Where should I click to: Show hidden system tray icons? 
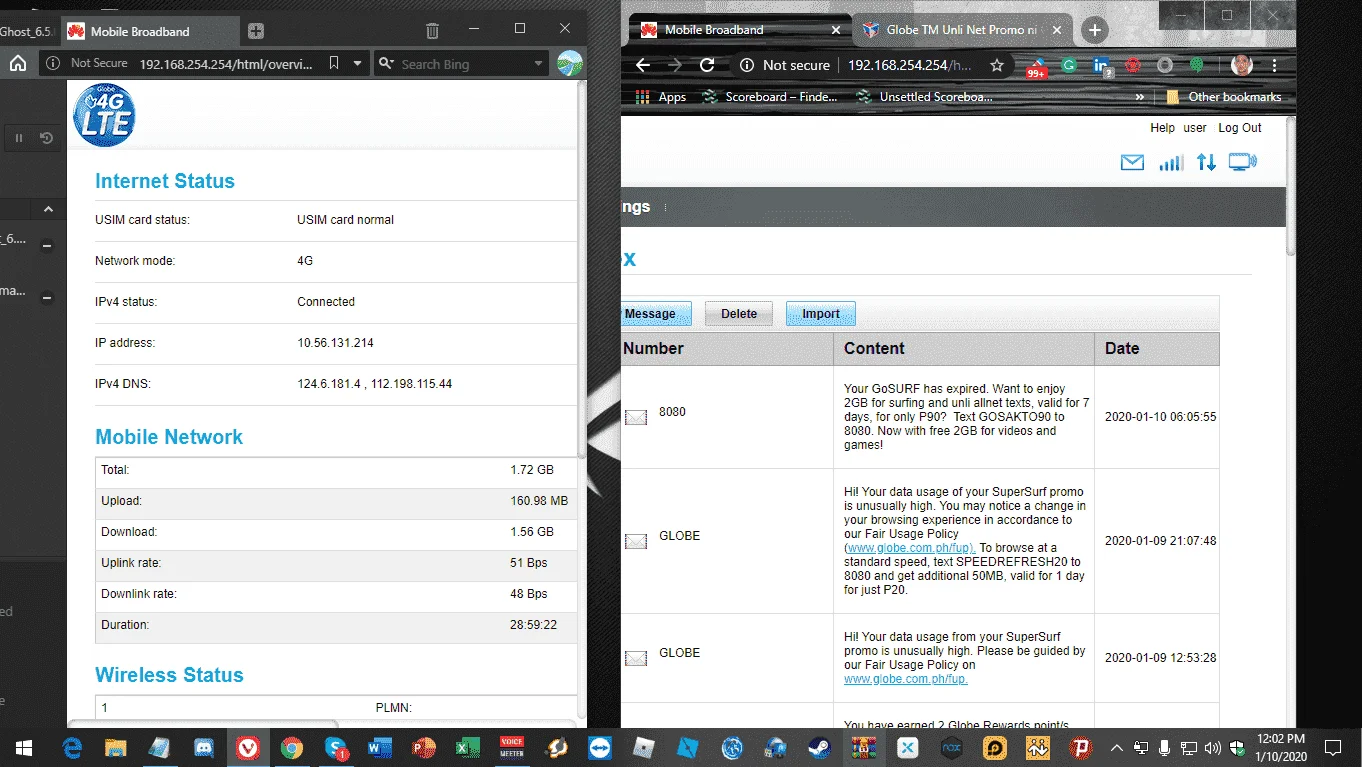(1117, 747)
